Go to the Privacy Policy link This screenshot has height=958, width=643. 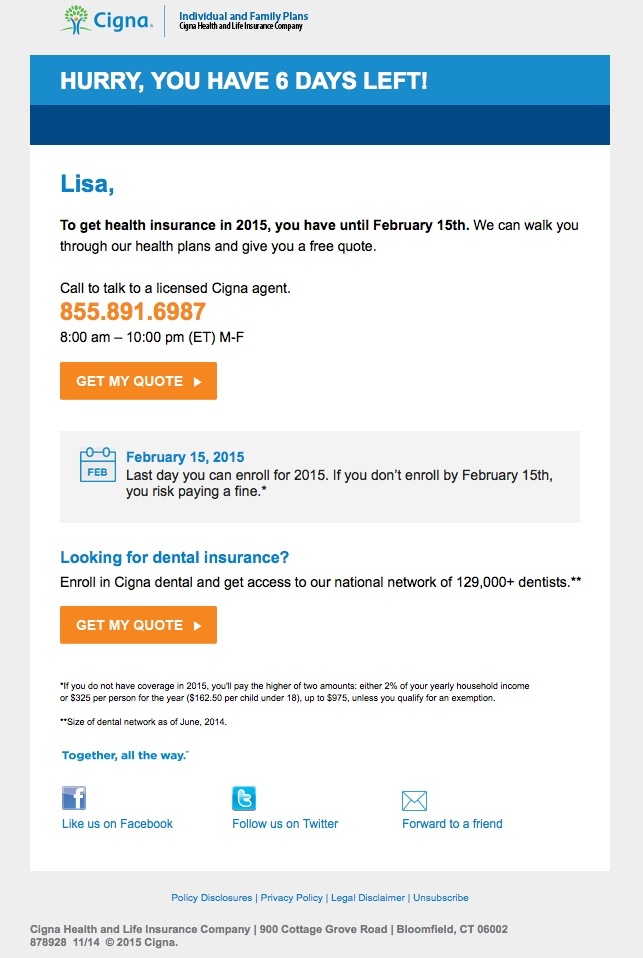tap(291, 898)
